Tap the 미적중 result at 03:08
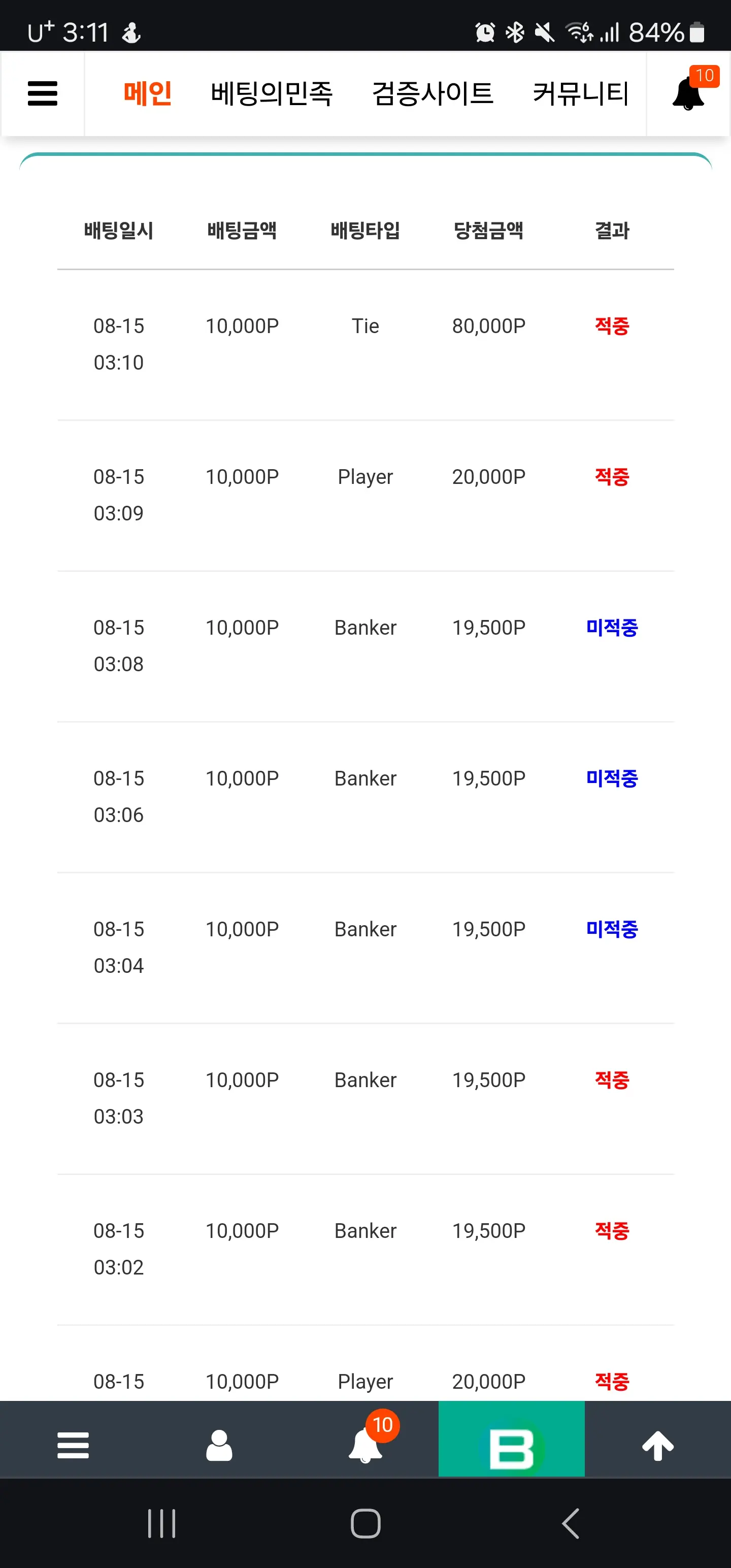731x1568 pixels. point(612,628)
